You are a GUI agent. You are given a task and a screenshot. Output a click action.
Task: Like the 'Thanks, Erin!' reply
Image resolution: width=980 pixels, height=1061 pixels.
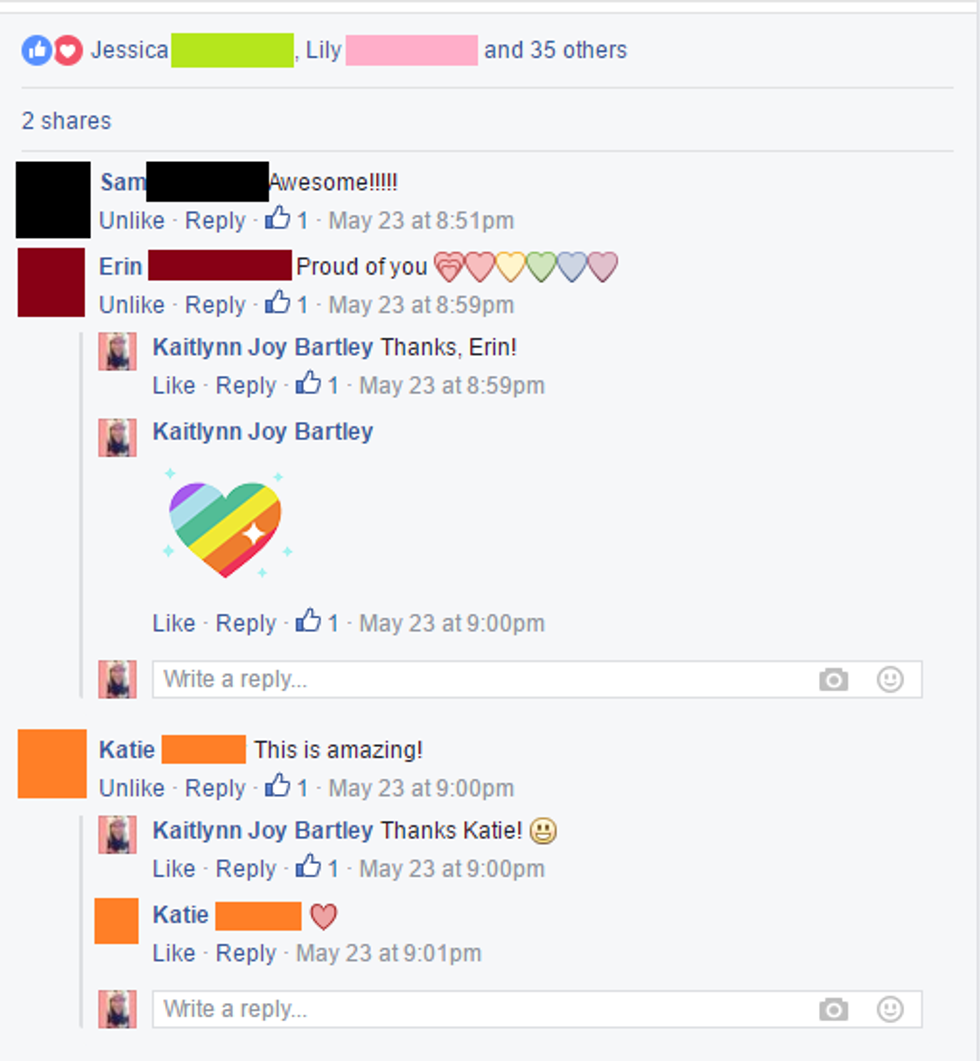(174, 386)
